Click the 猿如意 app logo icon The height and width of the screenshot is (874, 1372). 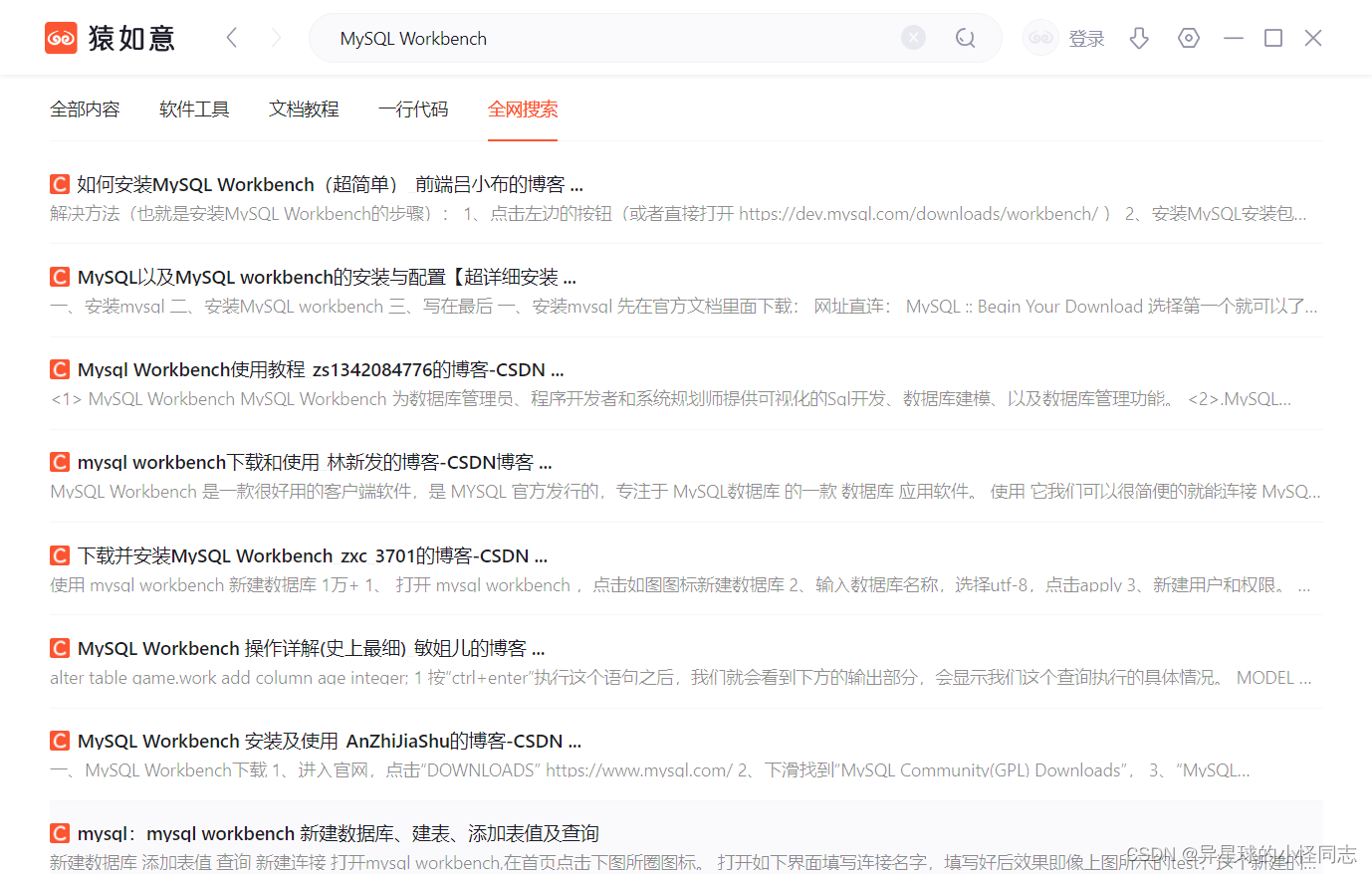(x=61, y=38)
